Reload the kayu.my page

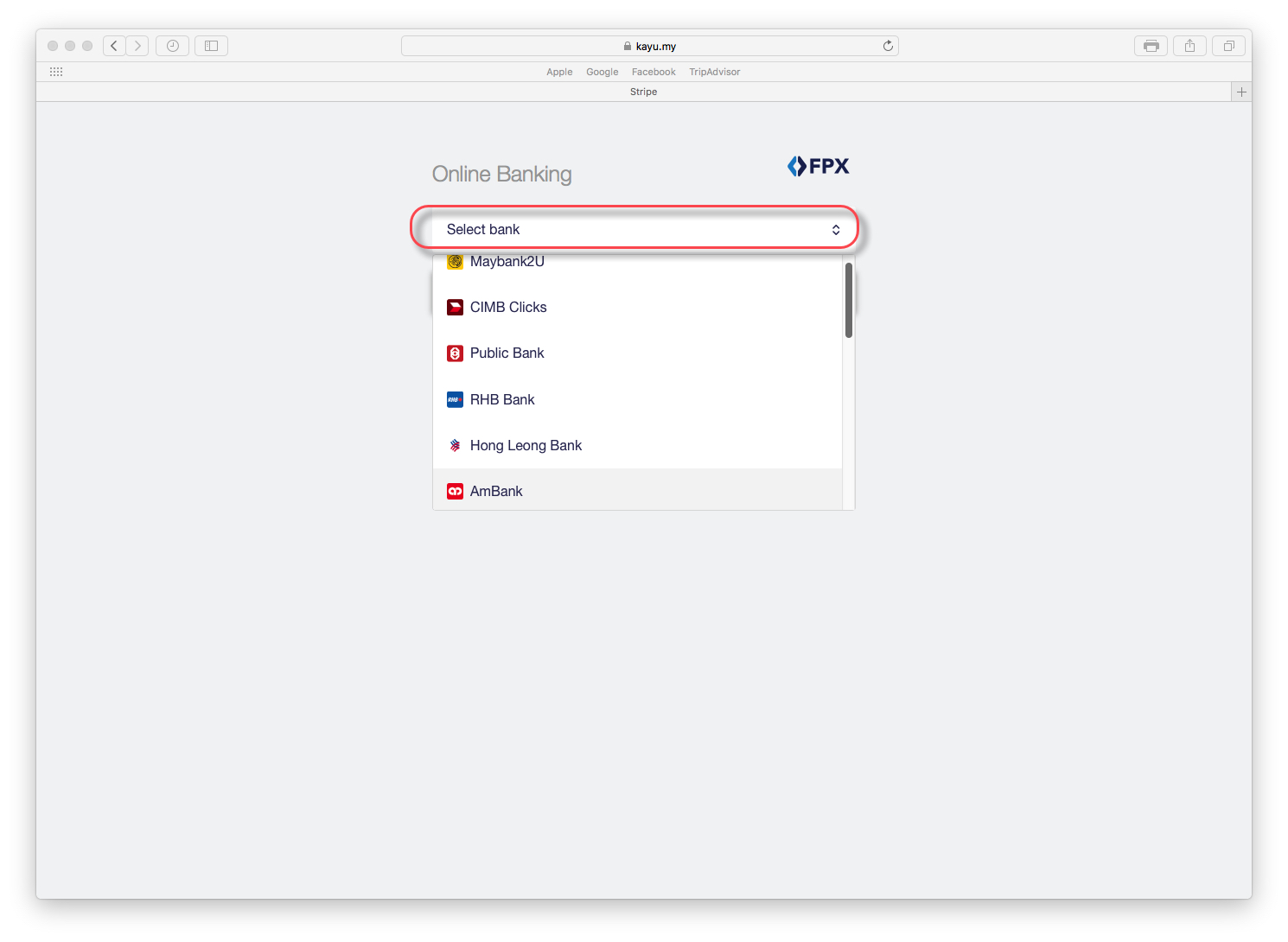coord(888,46)
